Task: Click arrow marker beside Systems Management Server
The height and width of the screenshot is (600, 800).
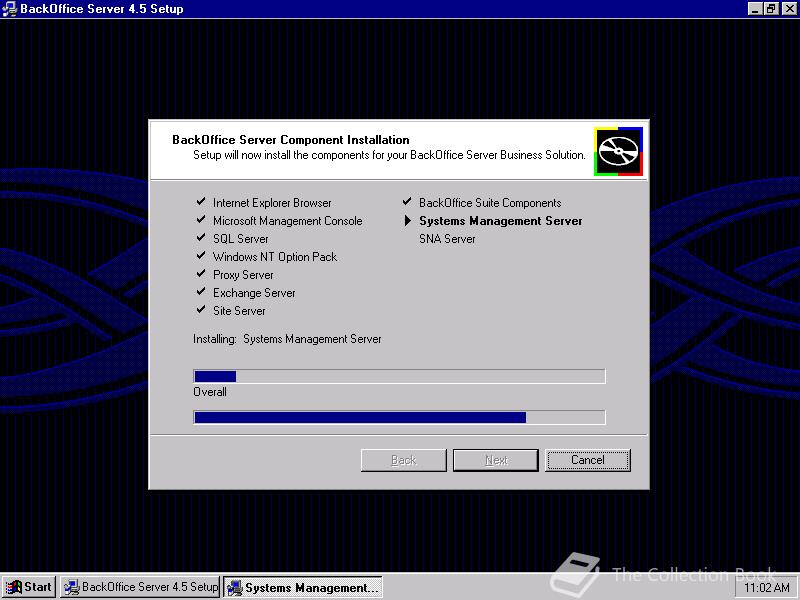Action: [x=408, y=220]
